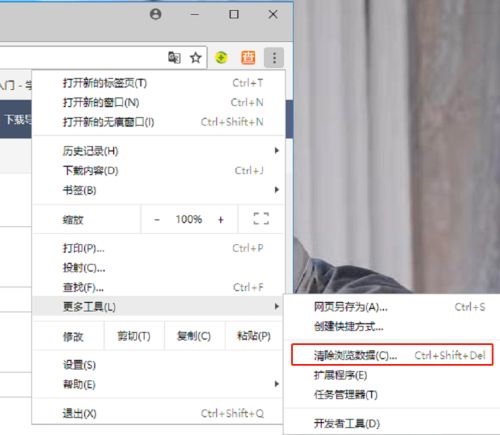The height and width of the screenshot is (435, 500).
Task: Click 复制(C) copy button
Action: coord(194,336)
